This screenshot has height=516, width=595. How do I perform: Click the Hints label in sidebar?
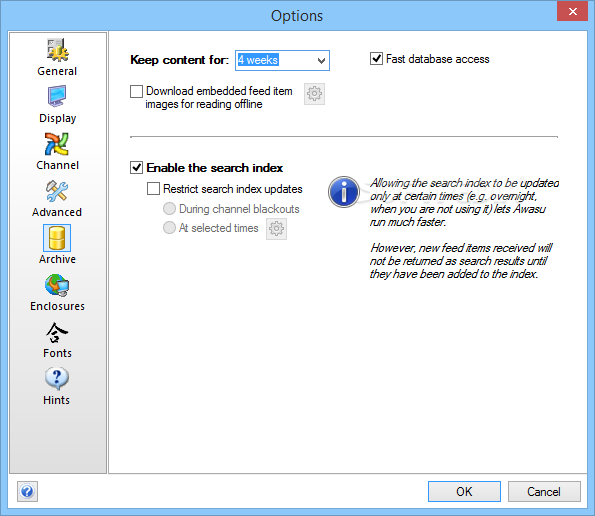click(x=57, y=400)
